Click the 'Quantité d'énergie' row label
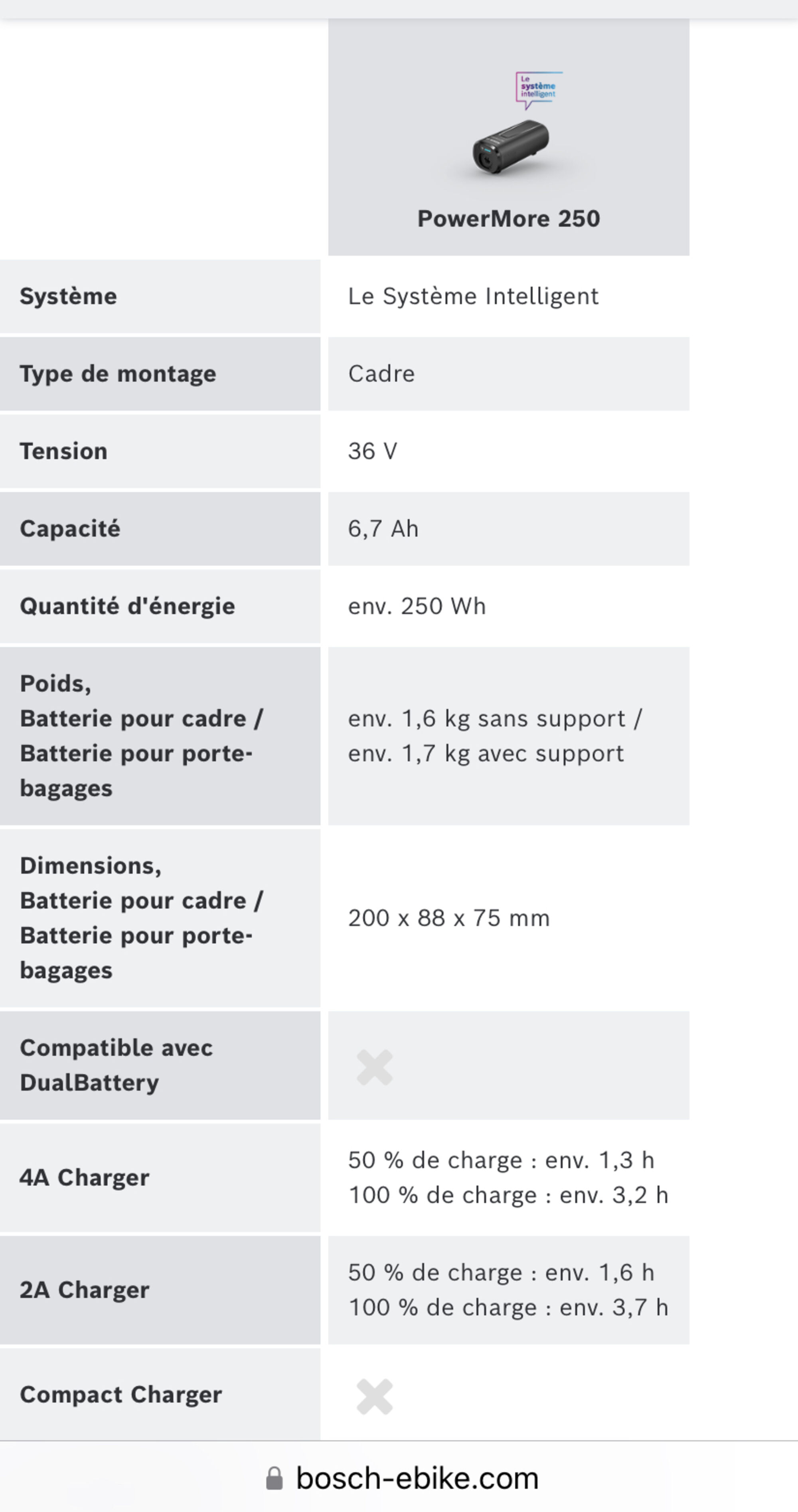The height and width of the screenshot is (1512, 798). (x=127, y=606)
